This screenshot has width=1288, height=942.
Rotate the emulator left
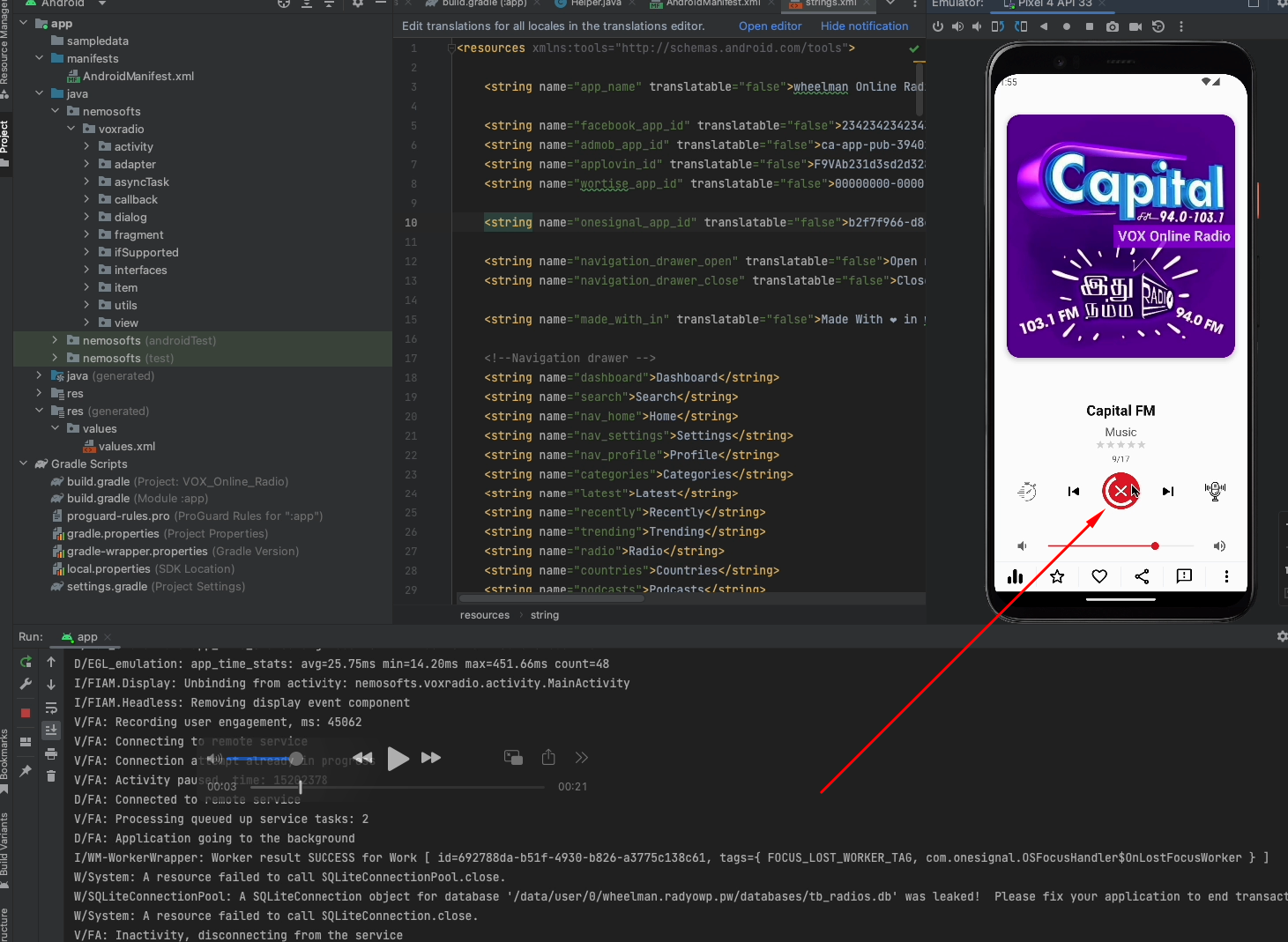998,26
